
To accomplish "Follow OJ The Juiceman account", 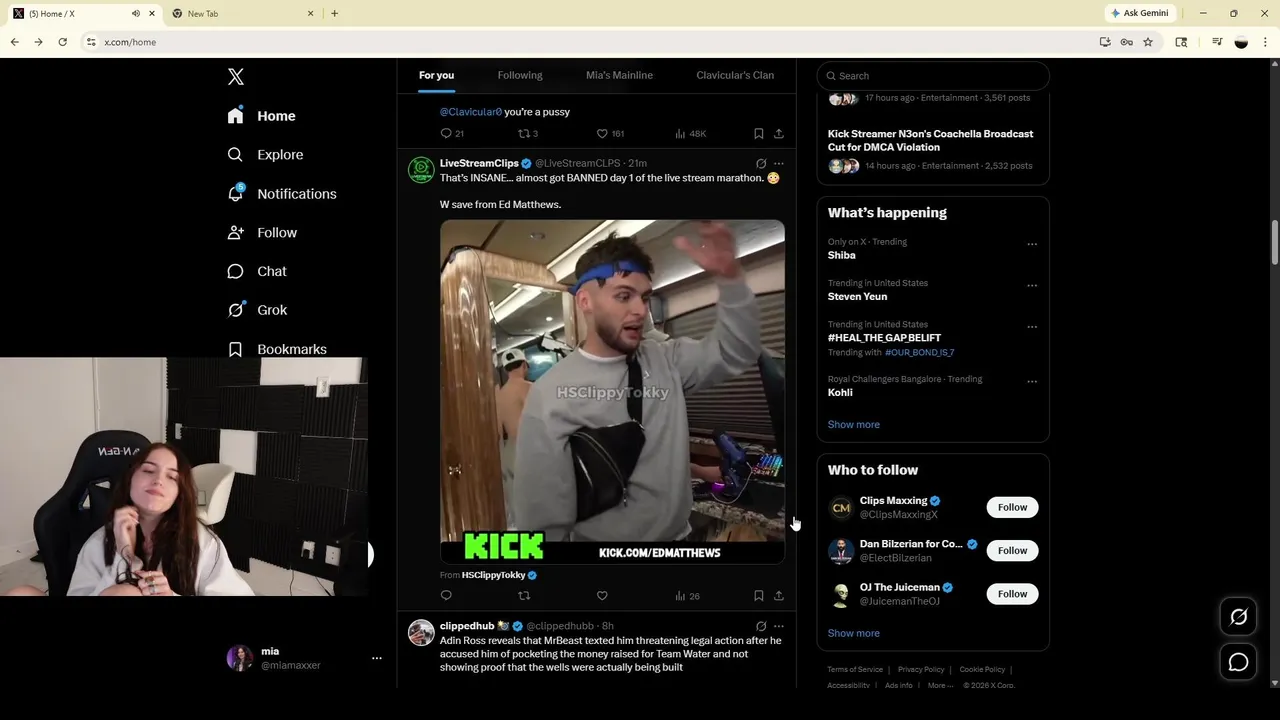I will pos(1012,594).
